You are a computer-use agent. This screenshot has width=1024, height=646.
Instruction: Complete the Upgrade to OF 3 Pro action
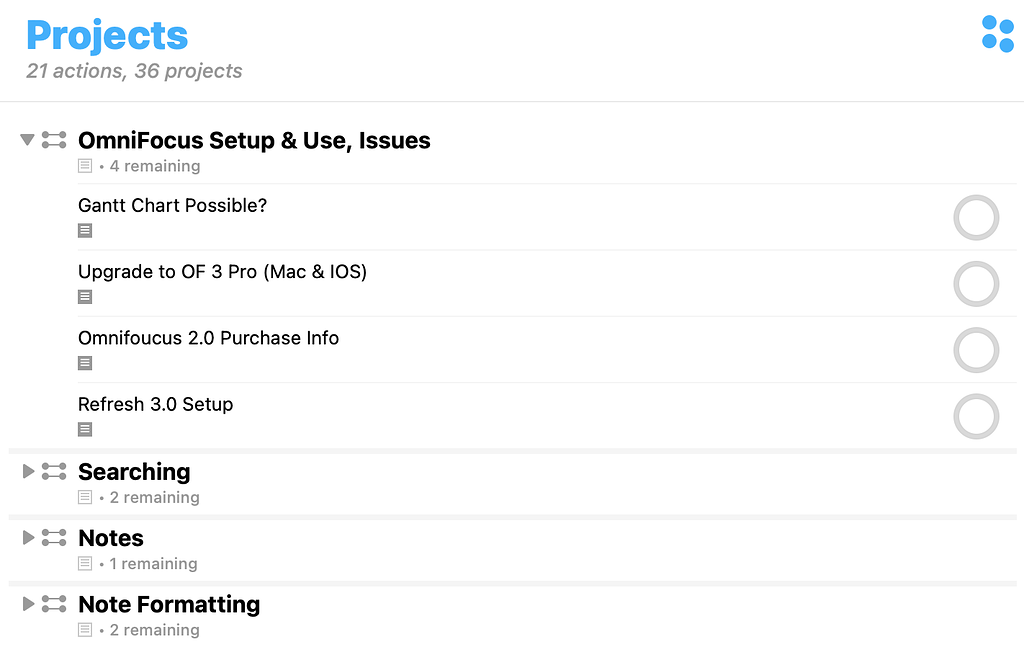pos(976,284)
